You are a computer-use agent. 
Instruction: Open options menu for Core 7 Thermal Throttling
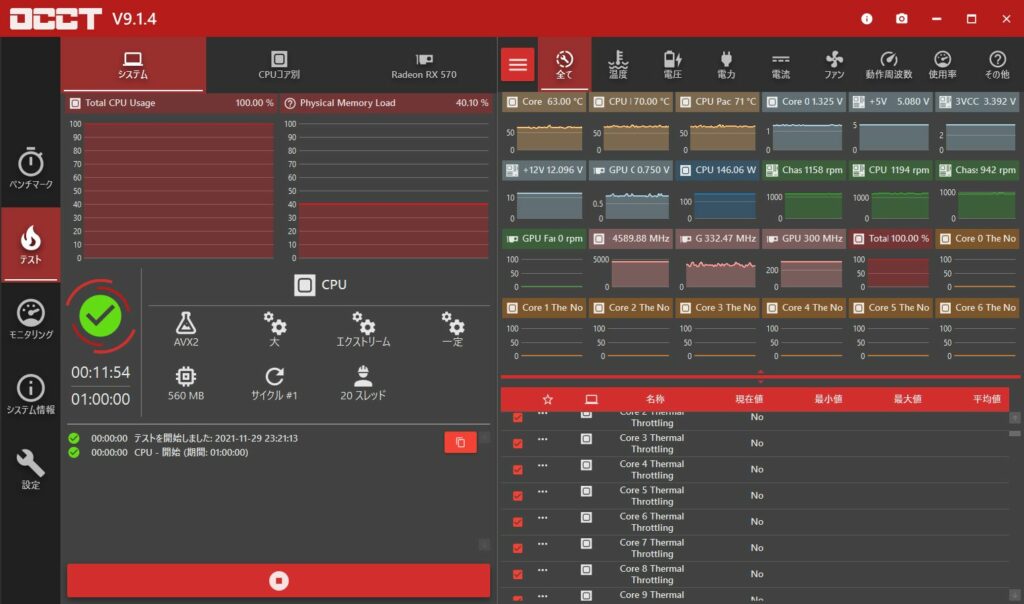(543, 543)
